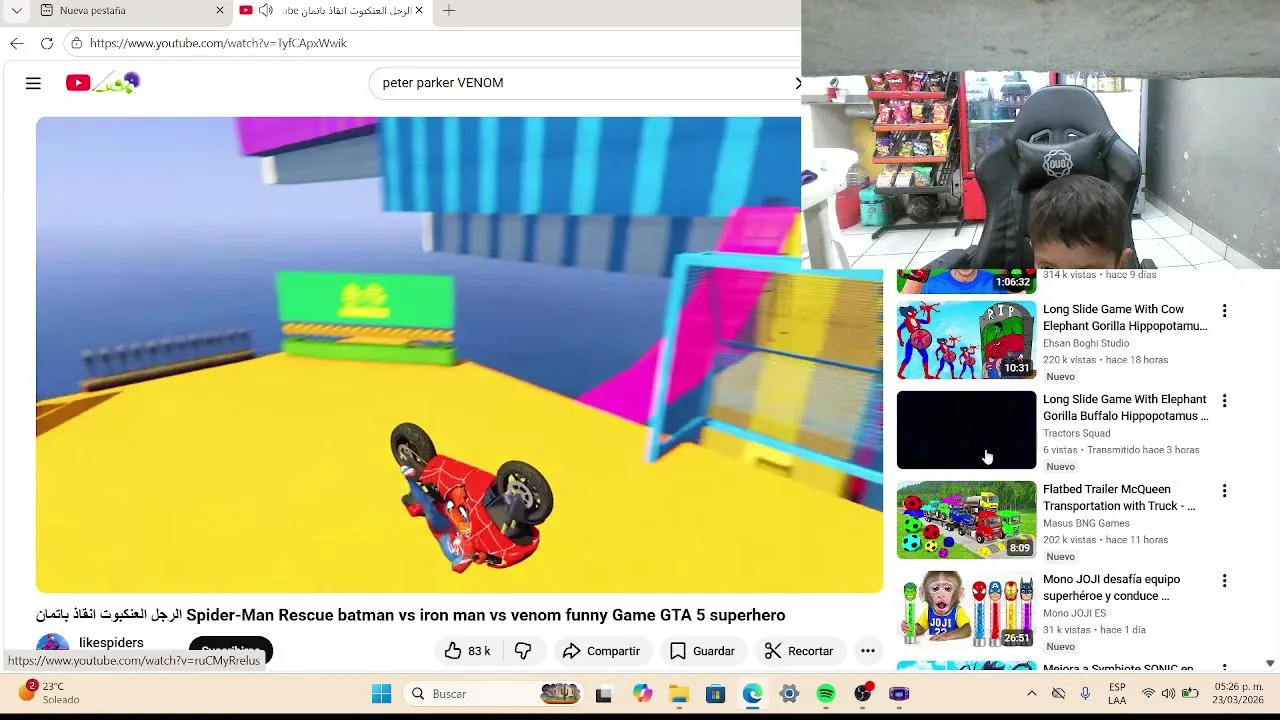Open Settings gear on taskbar
This screenshot has width=1280, height=720.
(789, 694)
